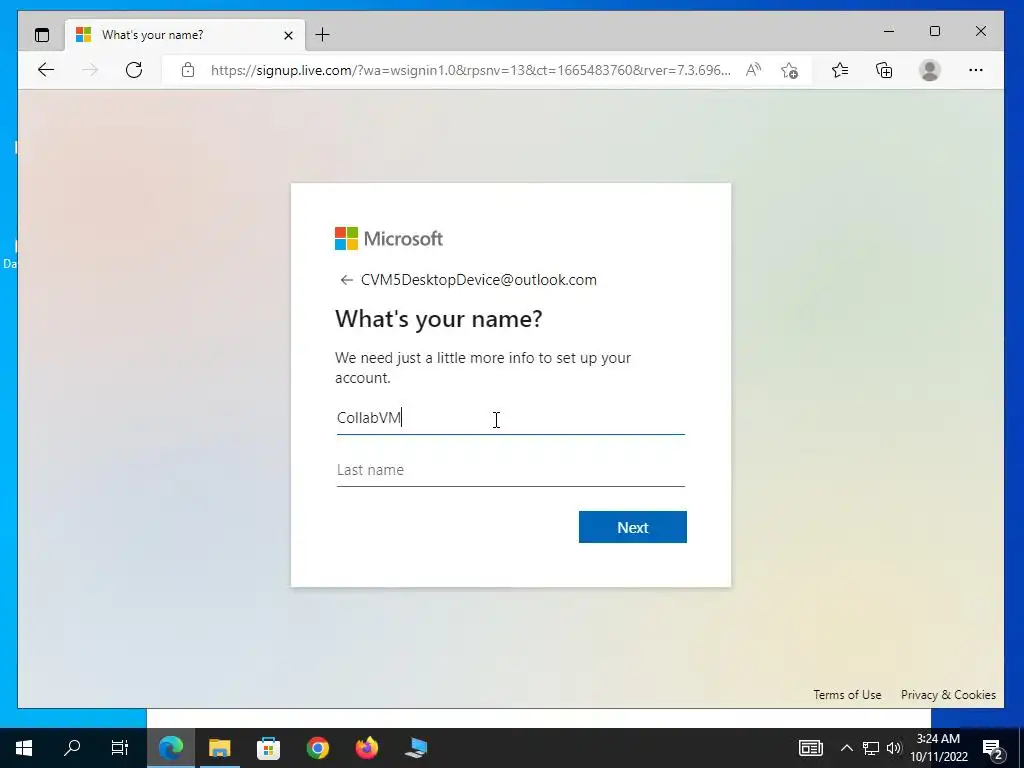The height and width of the screenshot is (768, 1024).
Task: Open the Windows Start menu
Action: click(24, 748)
